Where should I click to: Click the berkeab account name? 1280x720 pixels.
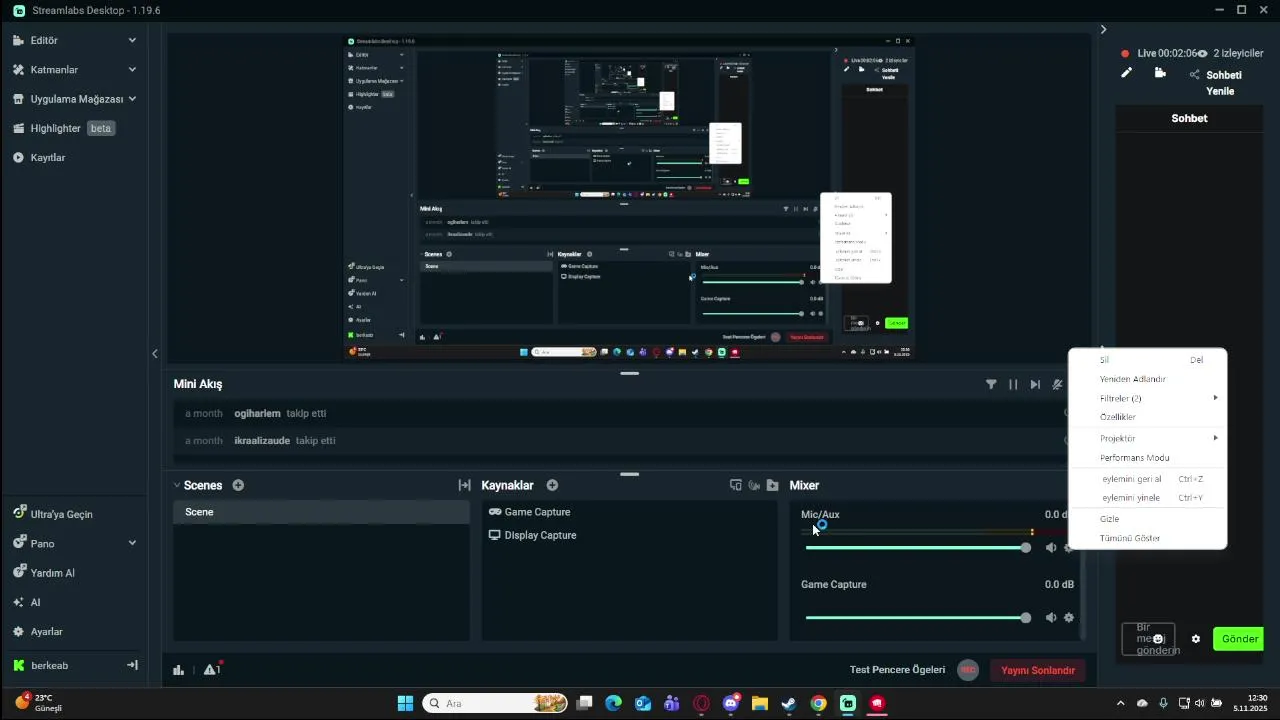point(49,665)
